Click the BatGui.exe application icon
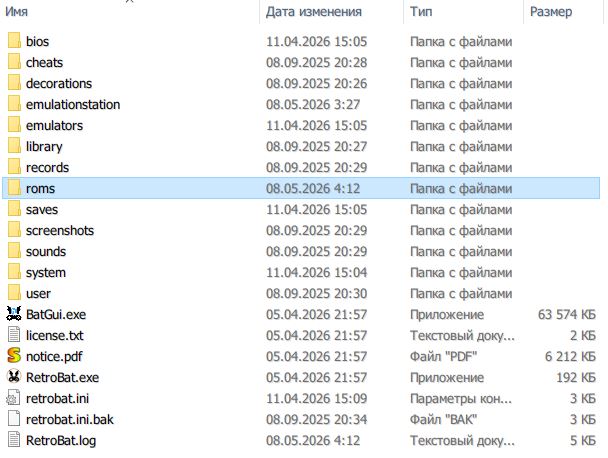Viewport: 608px width, 458px height. click(x=14, y=313)
